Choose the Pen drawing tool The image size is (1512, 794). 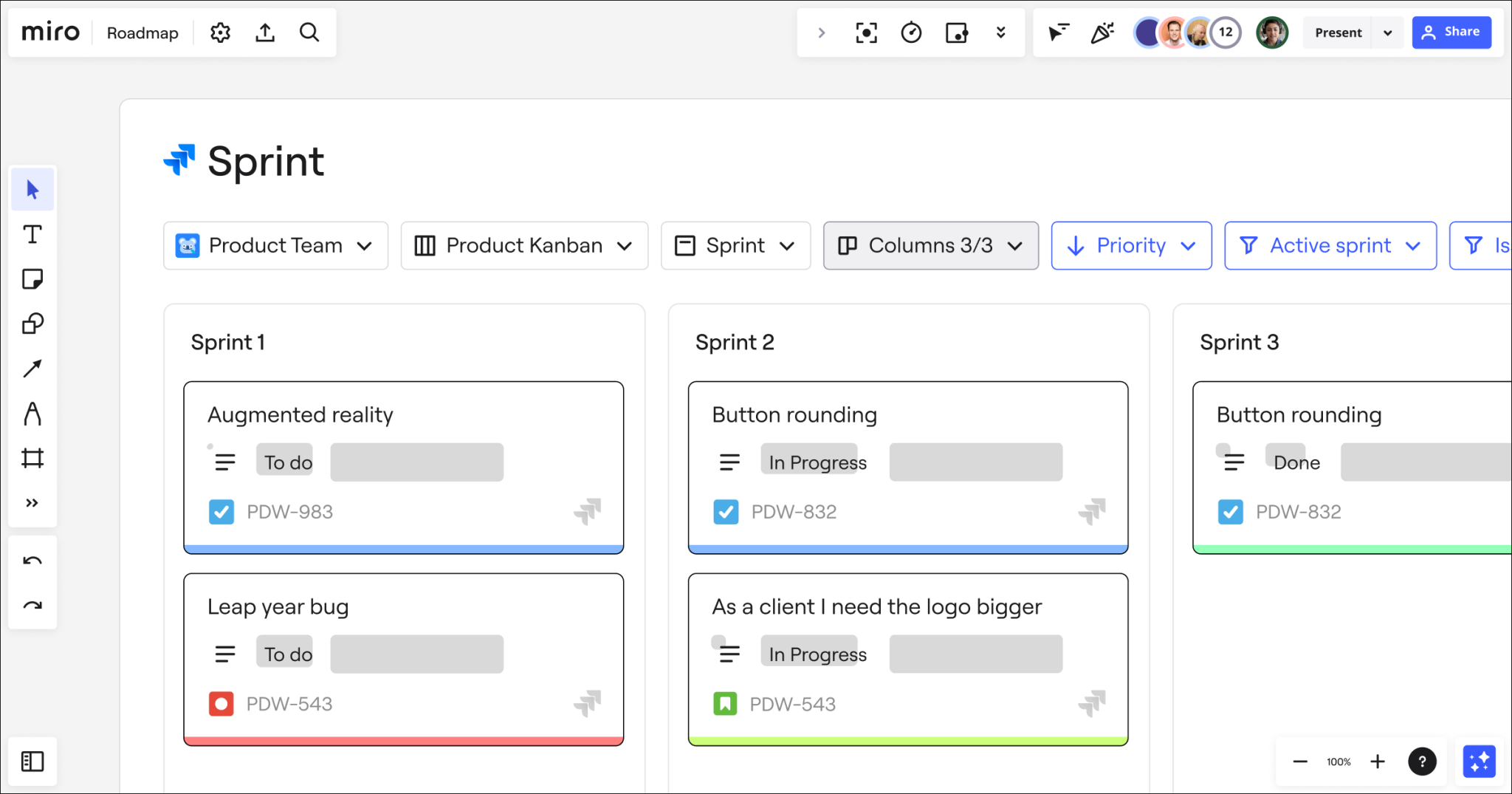point(32,414)
